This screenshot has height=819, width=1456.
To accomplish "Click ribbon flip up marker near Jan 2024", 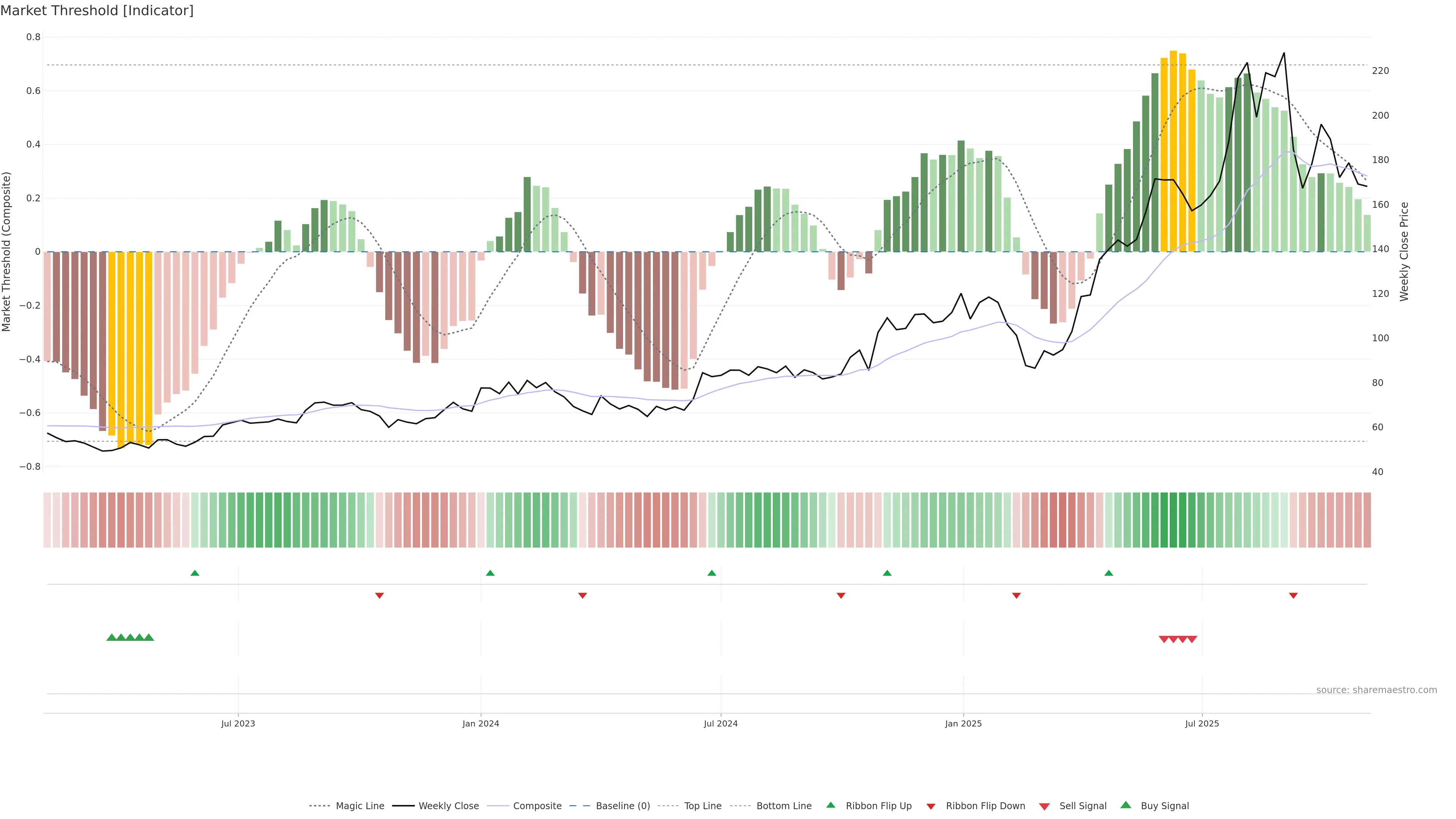I will [490, 573].
